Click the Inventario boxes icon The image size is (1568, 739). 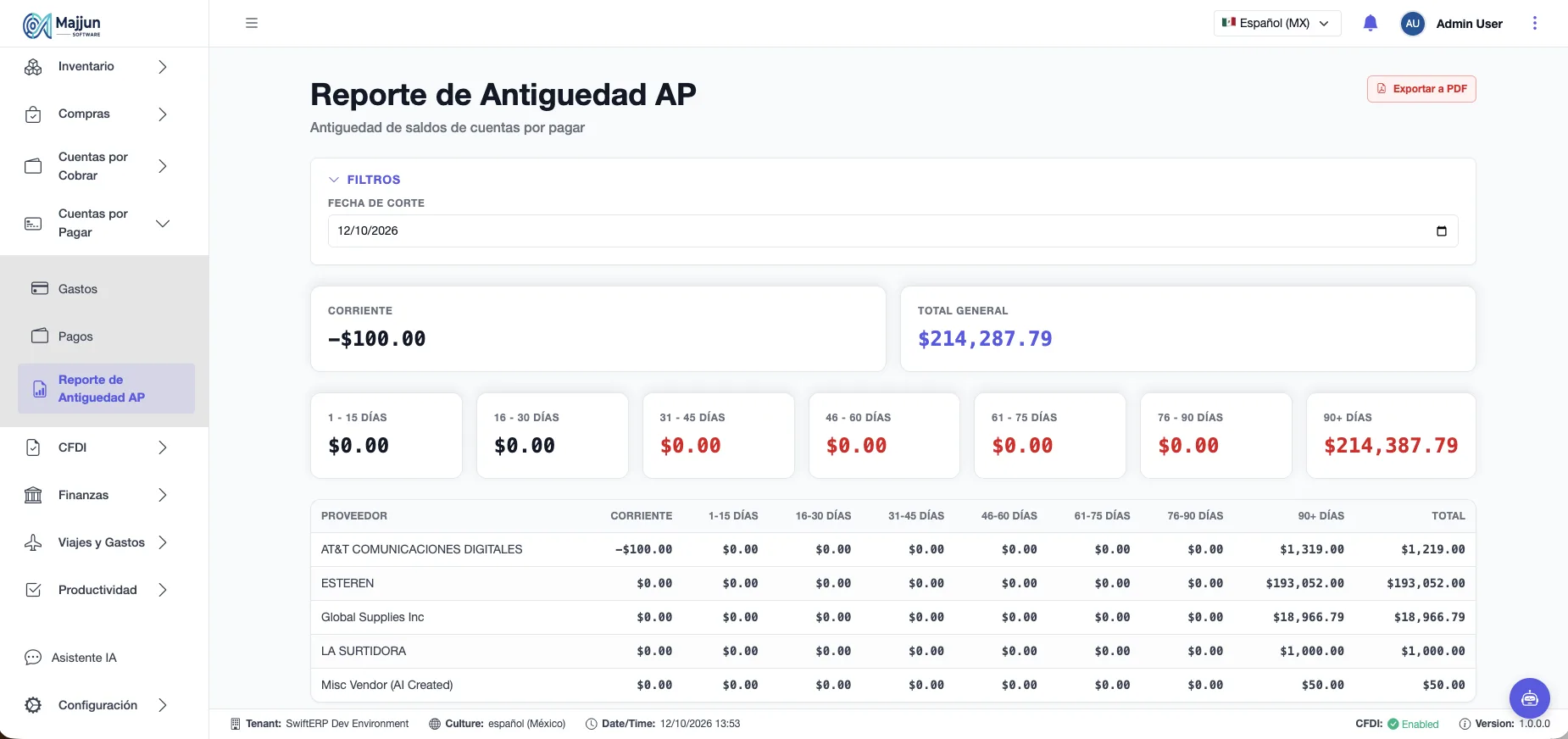(x=33, y=67)
